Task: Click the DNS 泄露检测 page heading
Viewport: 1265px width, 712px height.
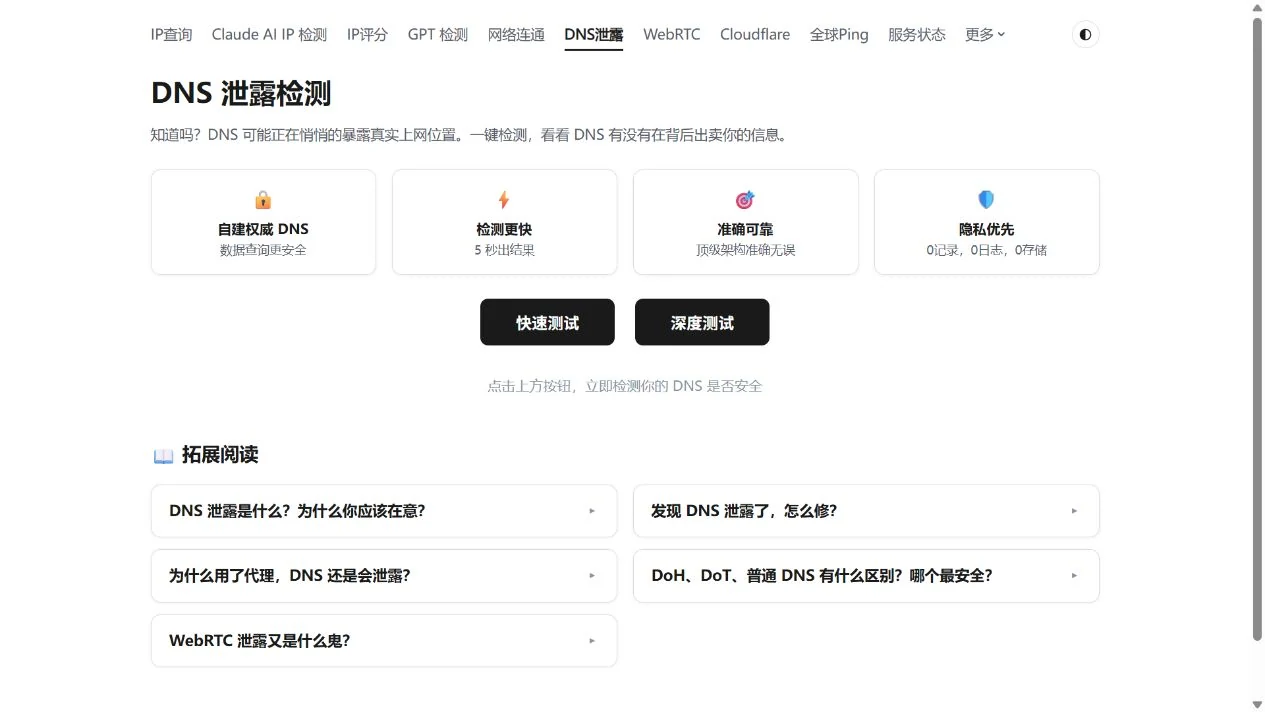Action: click(x=241, y=94)
